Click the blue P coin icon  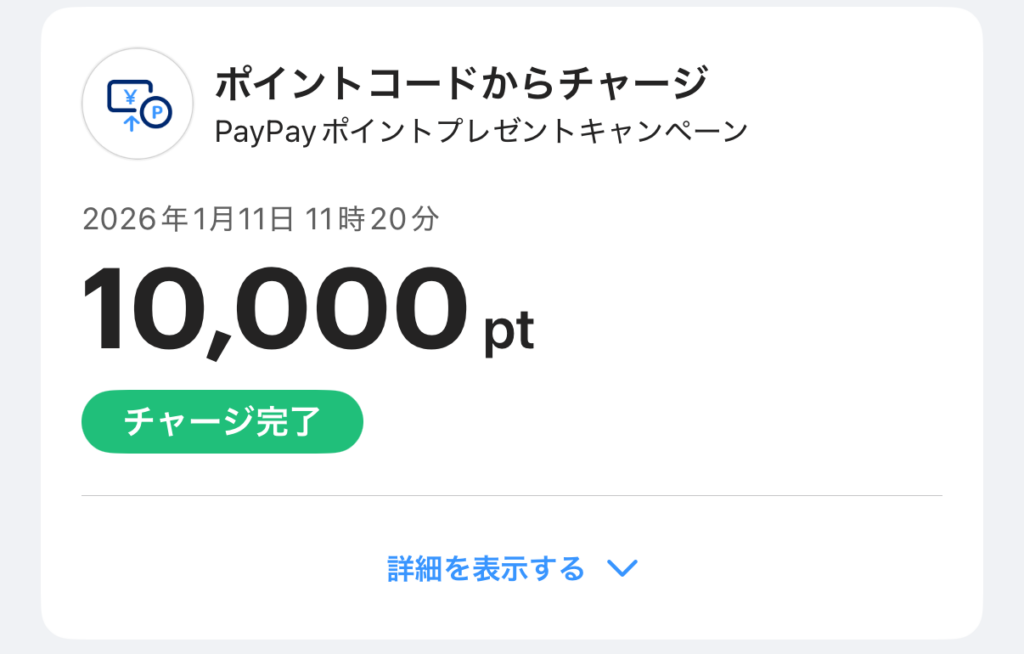[x=156, y=113]
